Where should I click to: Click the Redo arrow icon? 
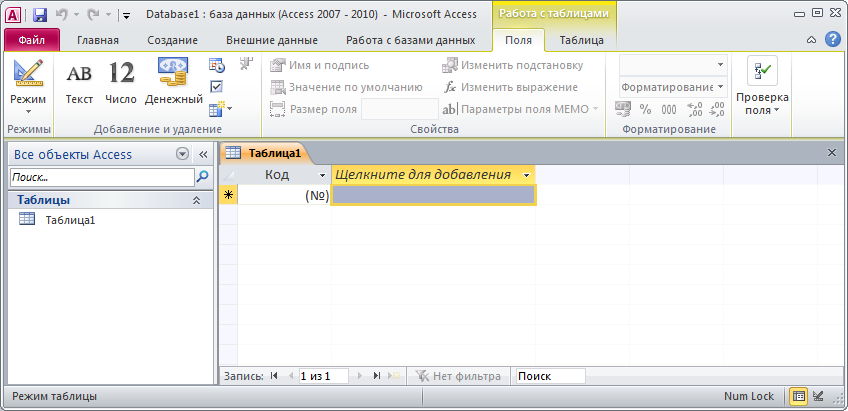point(94,15)
